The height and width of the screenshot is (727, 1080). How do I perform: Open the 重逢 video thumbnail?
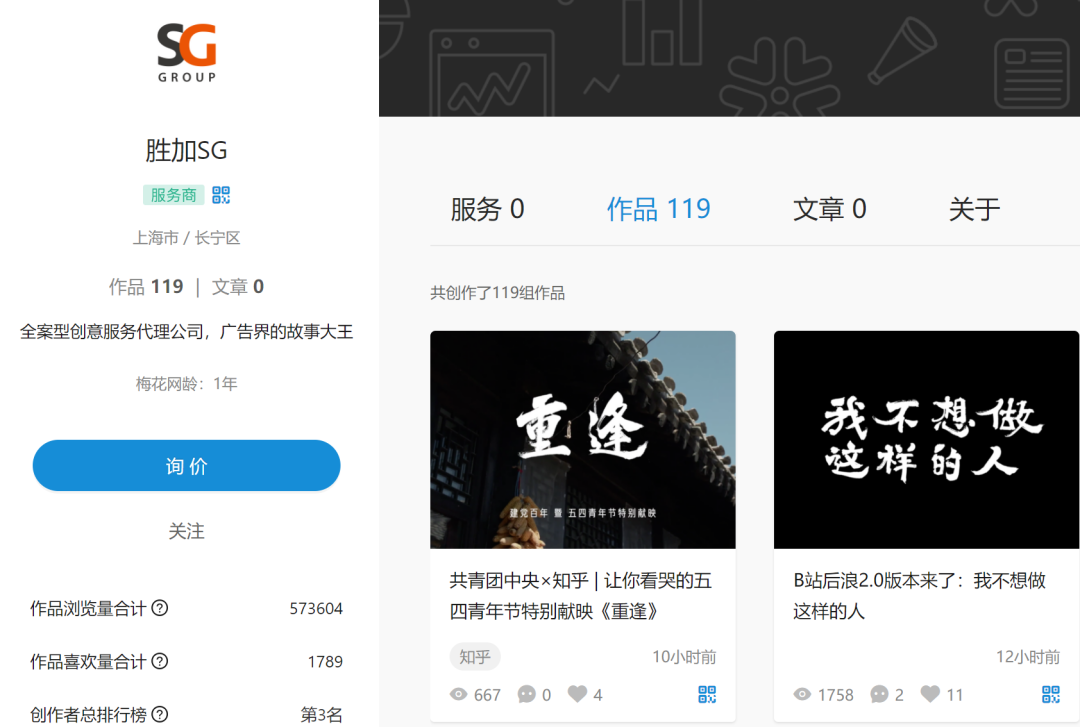tap(583, 440)
